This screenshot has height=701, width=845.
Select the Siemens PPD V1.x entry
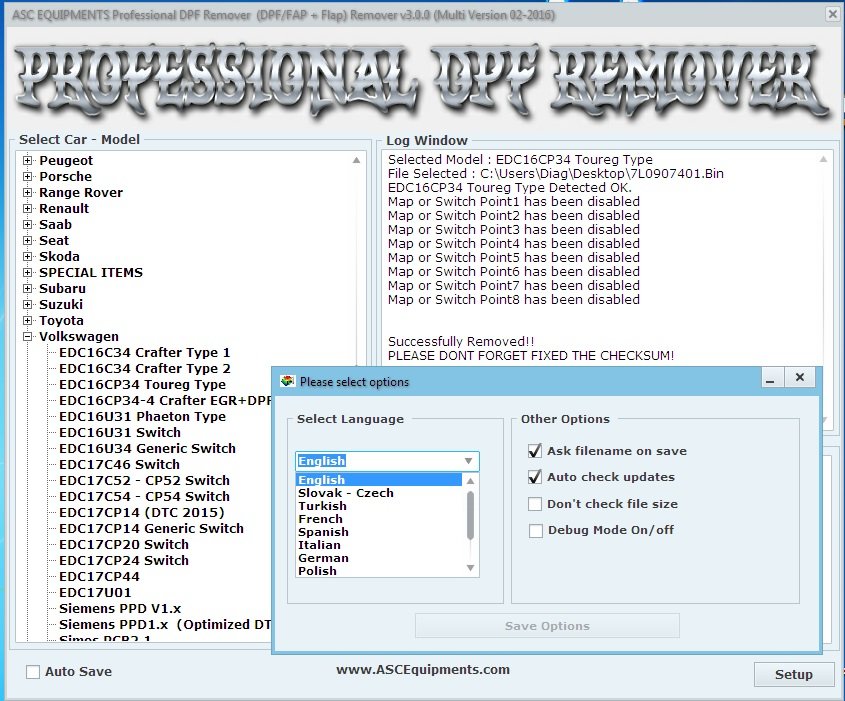click(118, 608)
